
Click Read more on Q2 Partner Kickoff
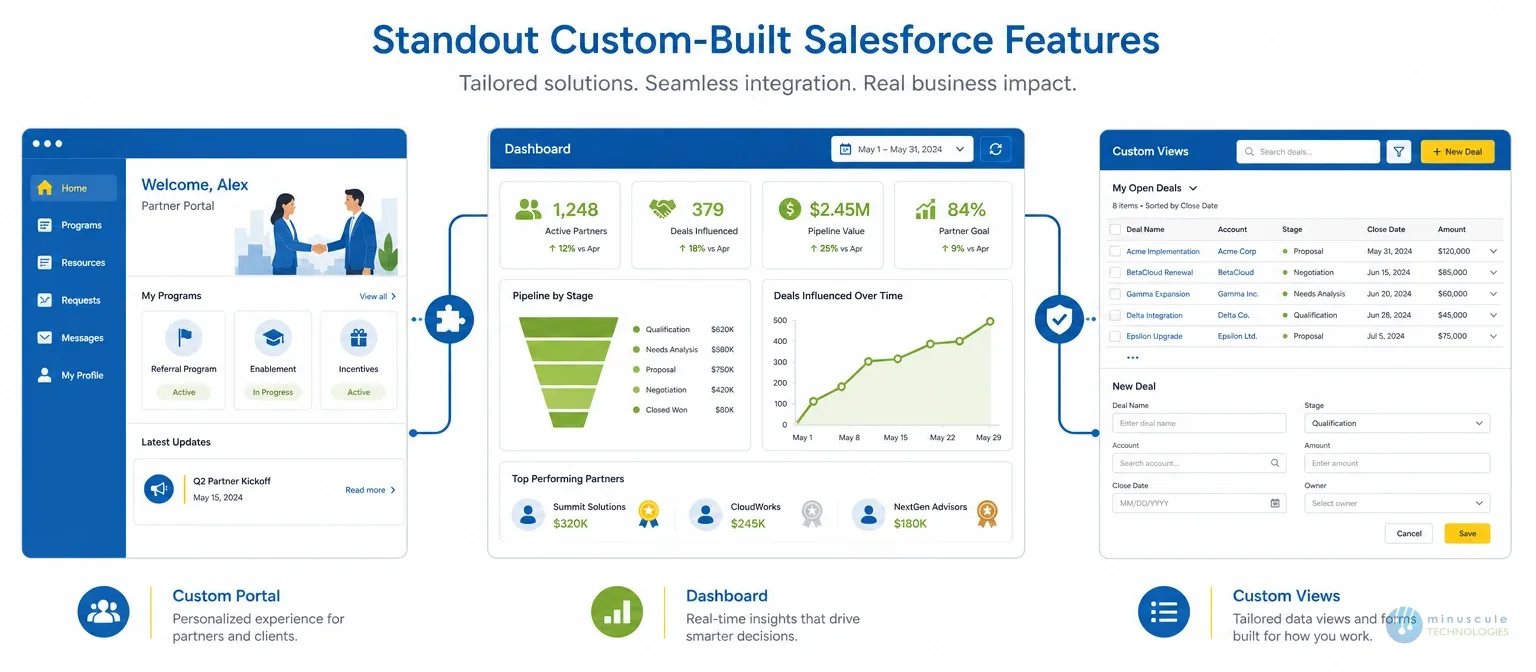tap(371, 490)
